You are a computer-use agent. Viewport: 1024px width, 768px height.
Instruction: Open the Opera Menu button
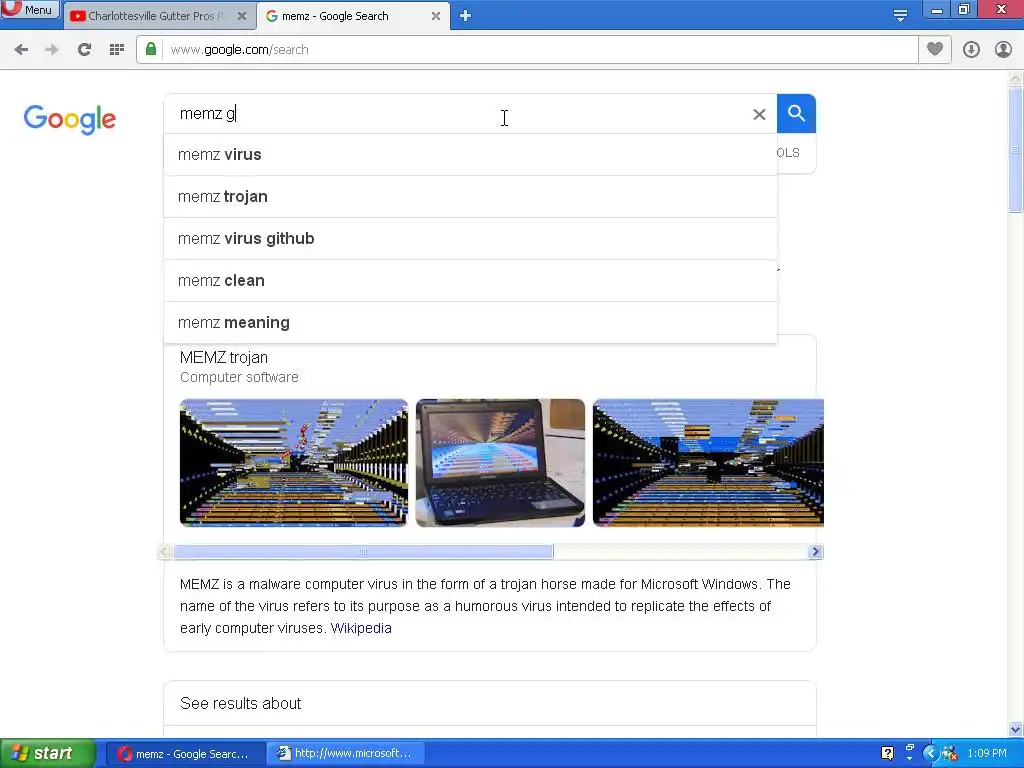[30, 9]
